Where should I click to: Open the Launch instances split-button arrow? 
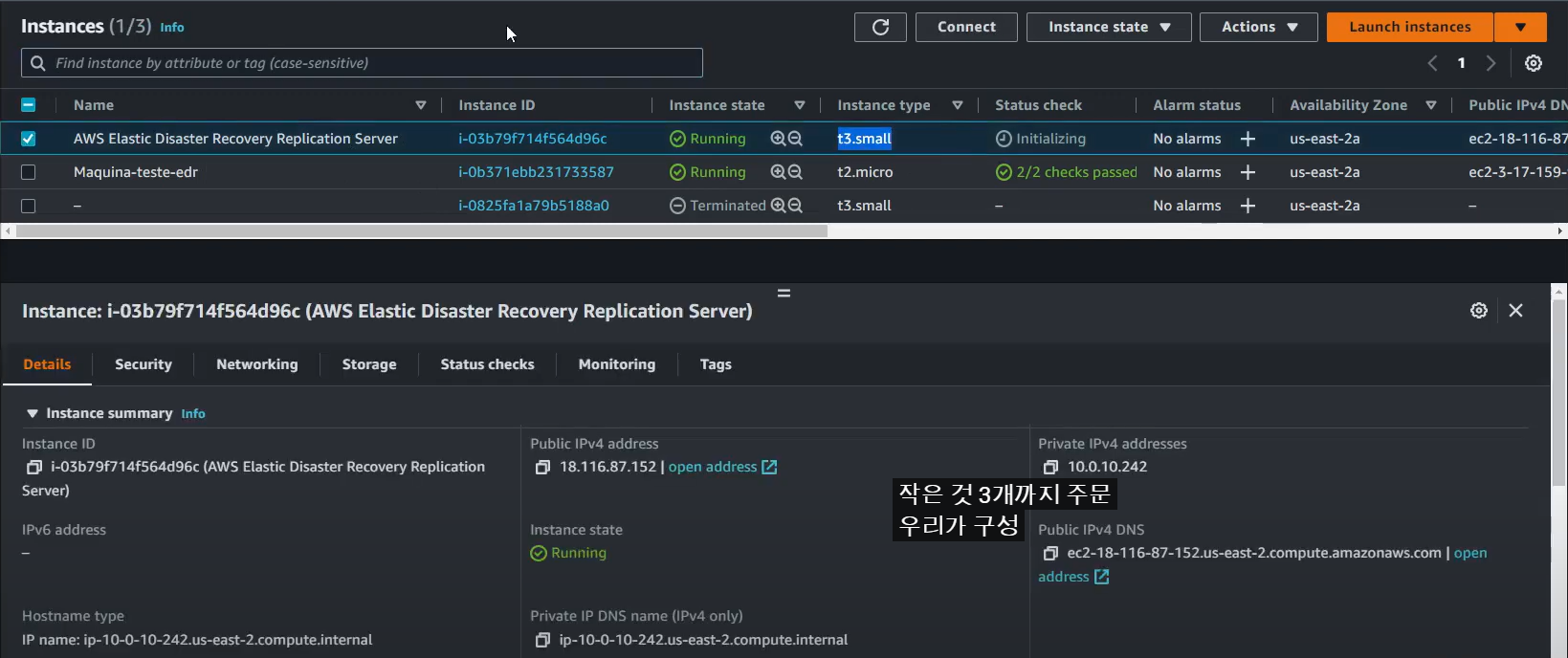[1520, 27]
